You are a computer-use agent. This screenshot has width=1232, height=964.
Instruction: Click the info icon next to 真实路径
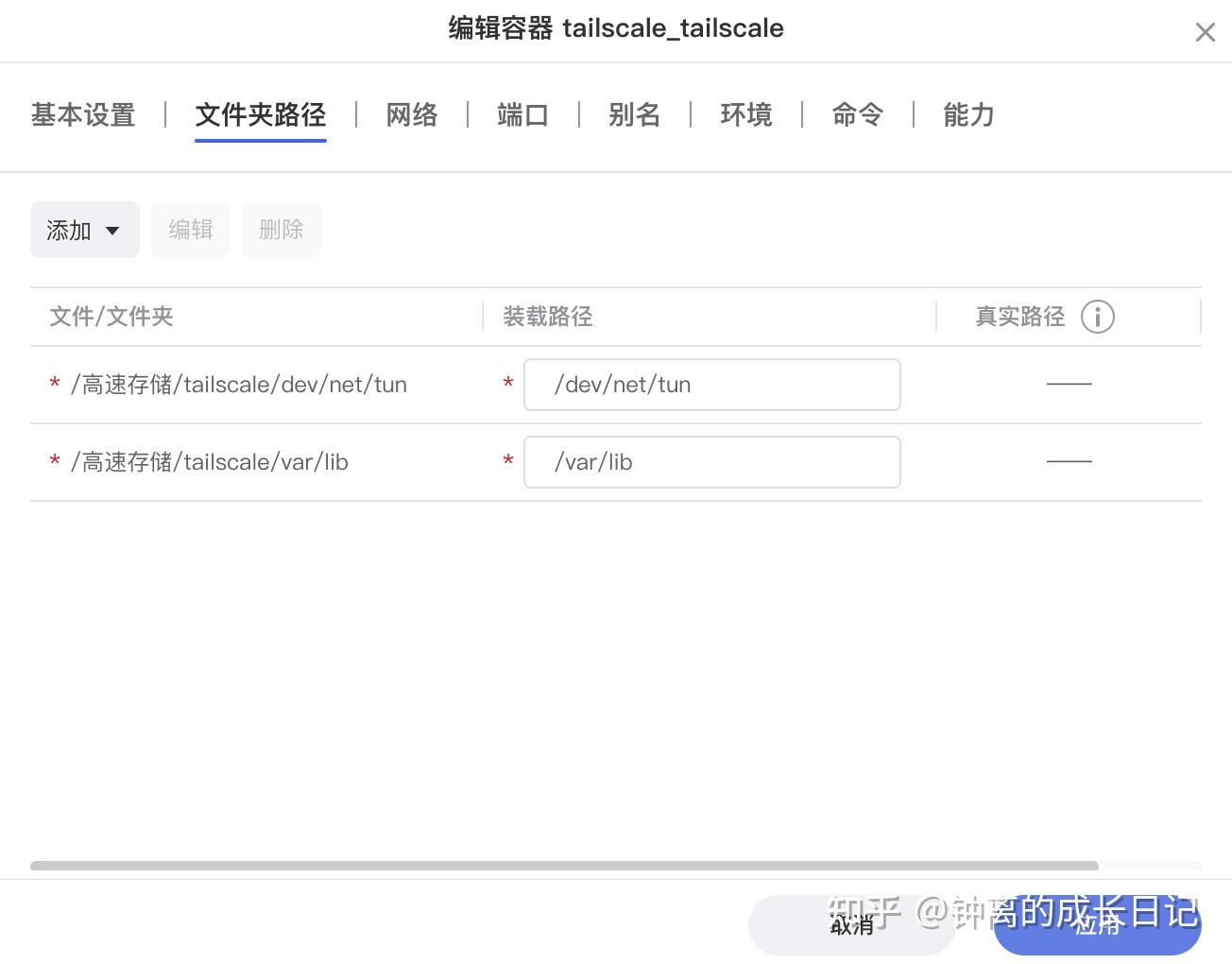pos(1097,317)
